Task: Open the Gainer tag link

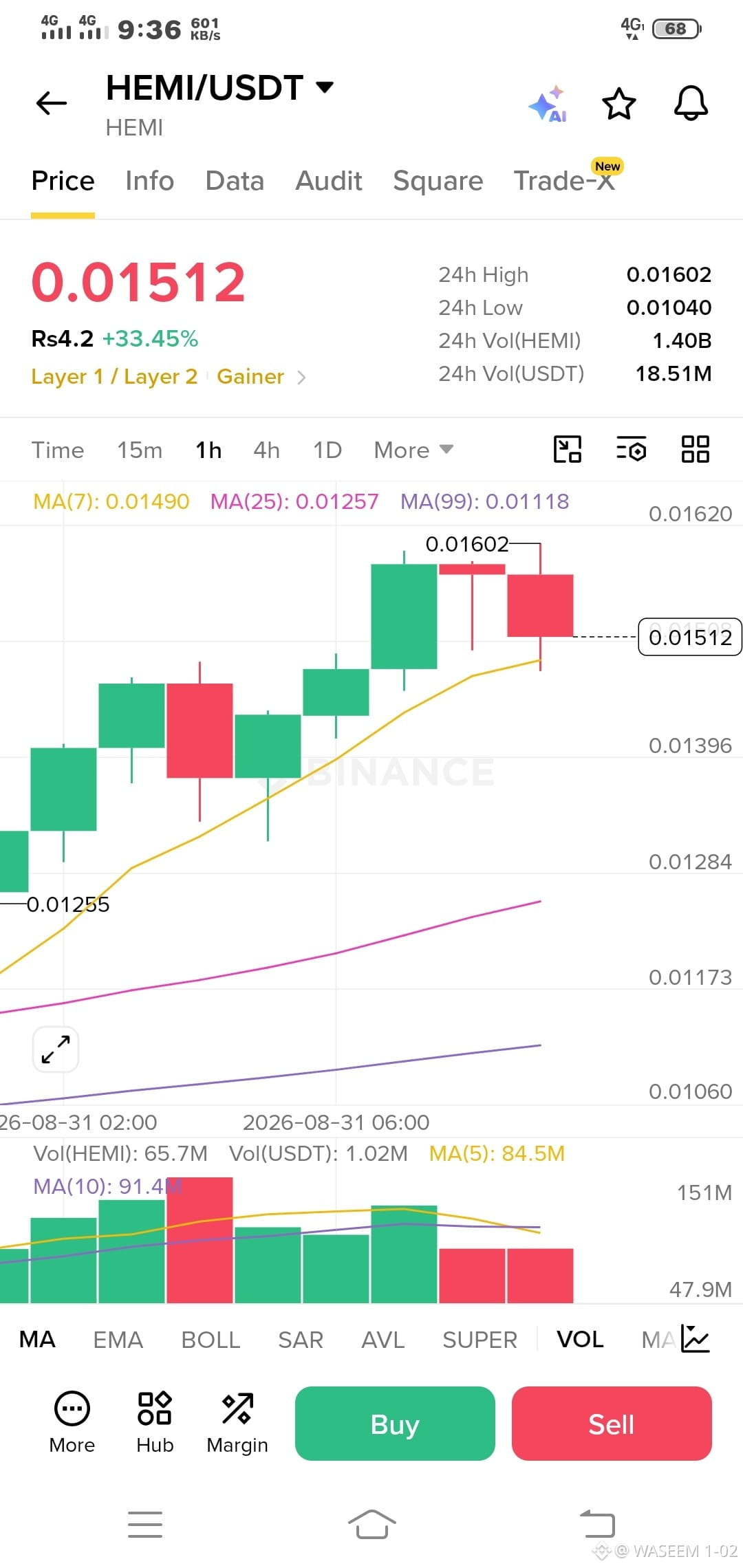Action: coord(250,377)
